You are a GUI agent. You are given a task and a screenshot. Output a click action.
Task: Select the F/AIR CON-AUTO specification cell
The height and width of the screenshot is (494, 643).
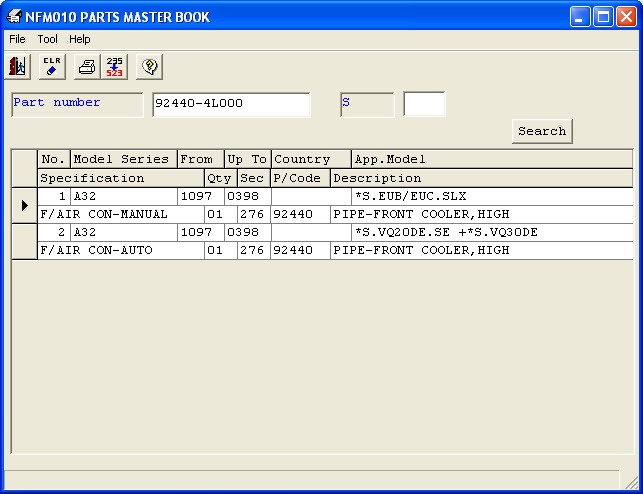(120, 250)
